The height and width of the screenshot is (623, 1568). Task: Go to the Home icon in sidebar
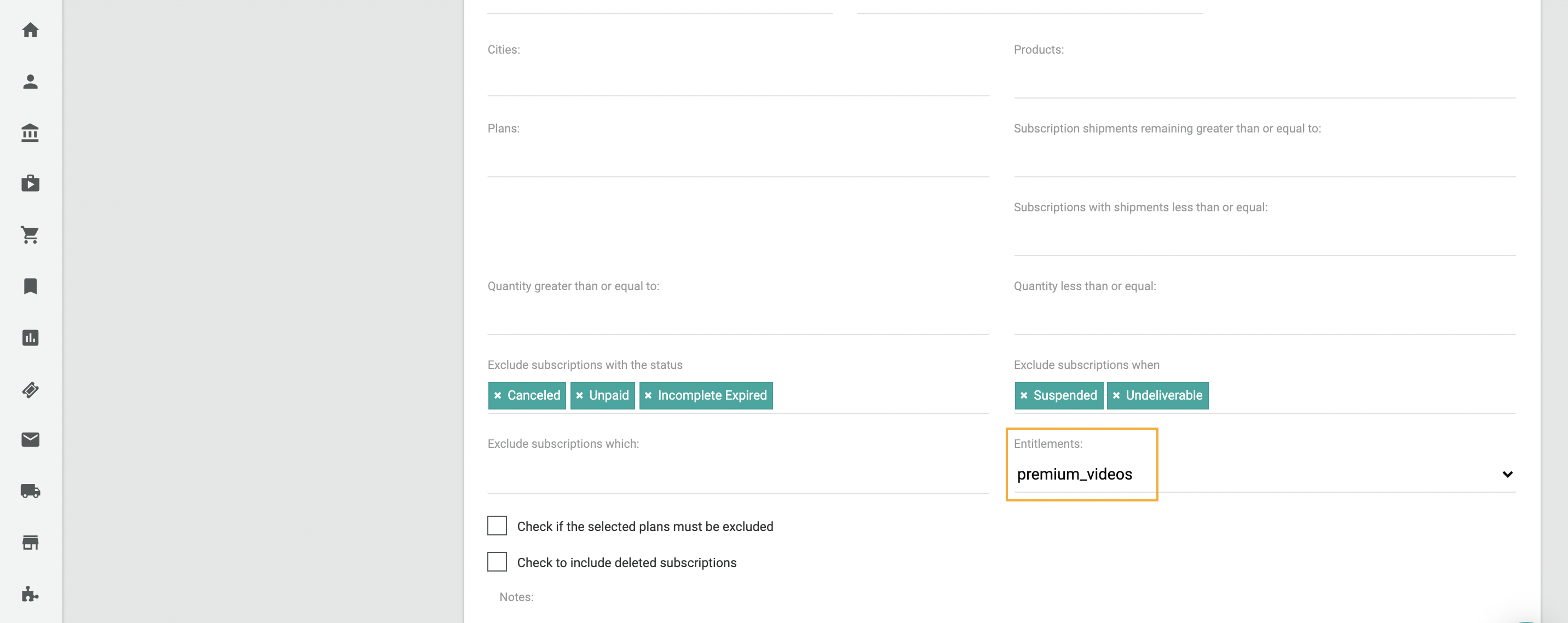(31, 30)
